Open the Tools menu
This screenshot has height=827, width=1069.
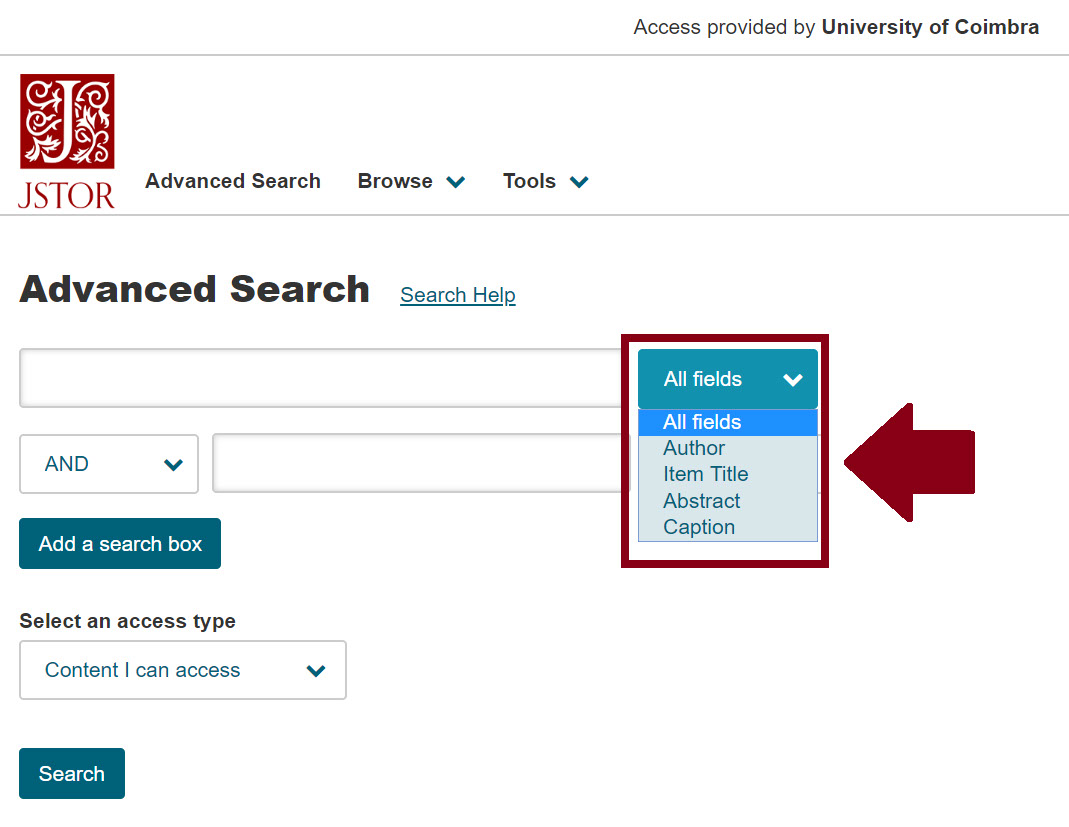coord(530,181)
